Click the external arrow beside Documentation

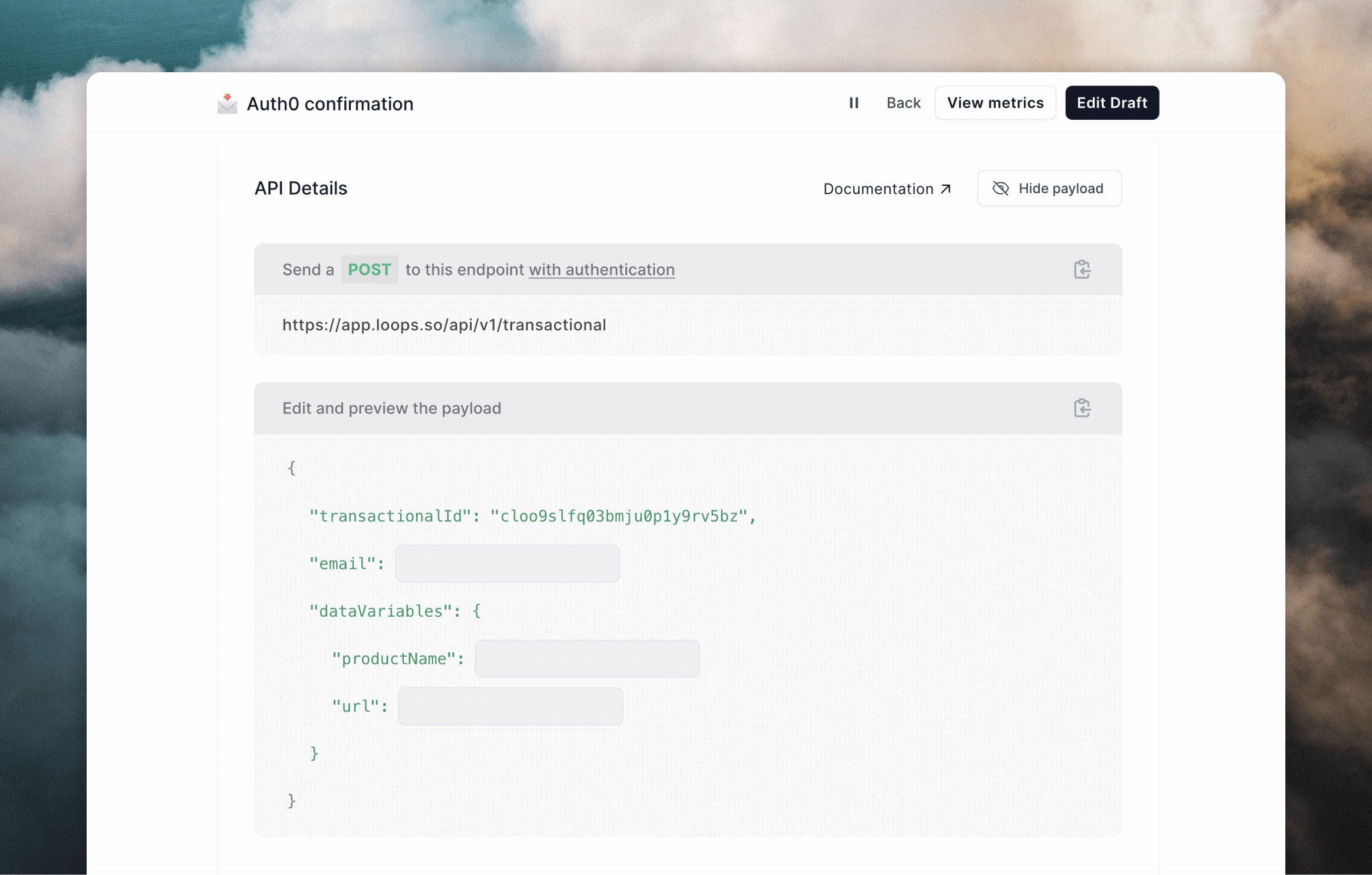pyautogui.click(x=945, y=188)
